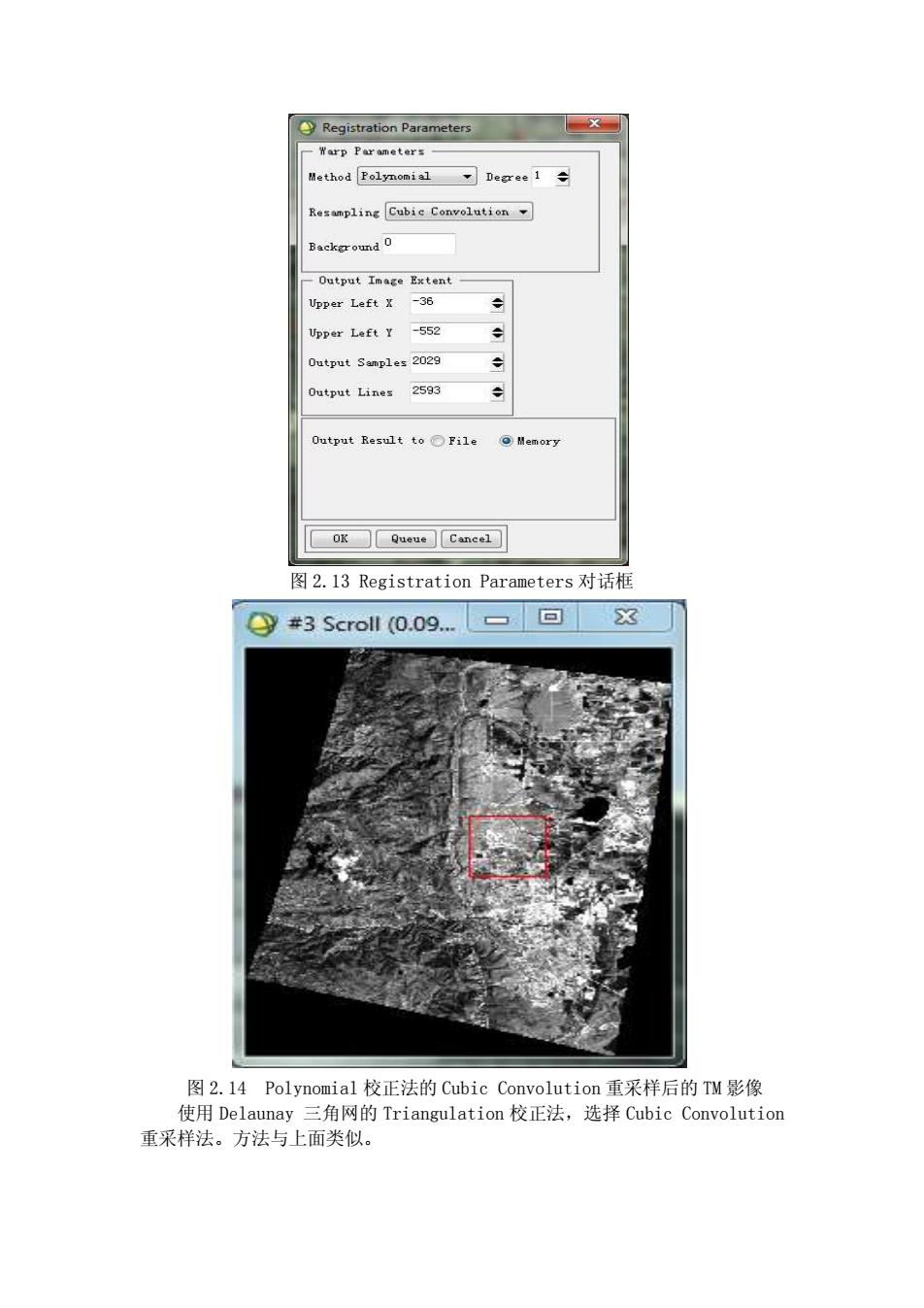Click the Registration Parameters title icon
Image resolution: width=924 pixels, height=1308 pixels.
click(x=308, y=127)
